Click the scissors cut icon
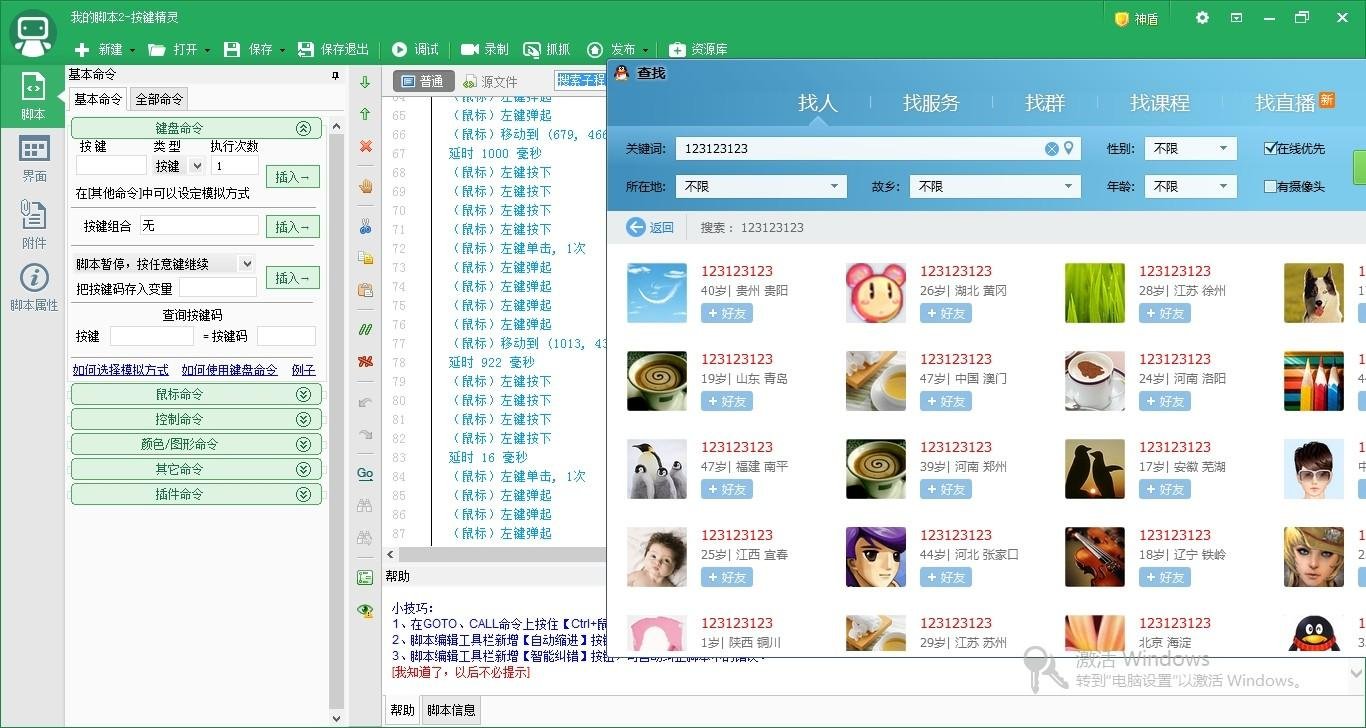The height and width of the screenshot is (728, 1366). tap(365, 227)
